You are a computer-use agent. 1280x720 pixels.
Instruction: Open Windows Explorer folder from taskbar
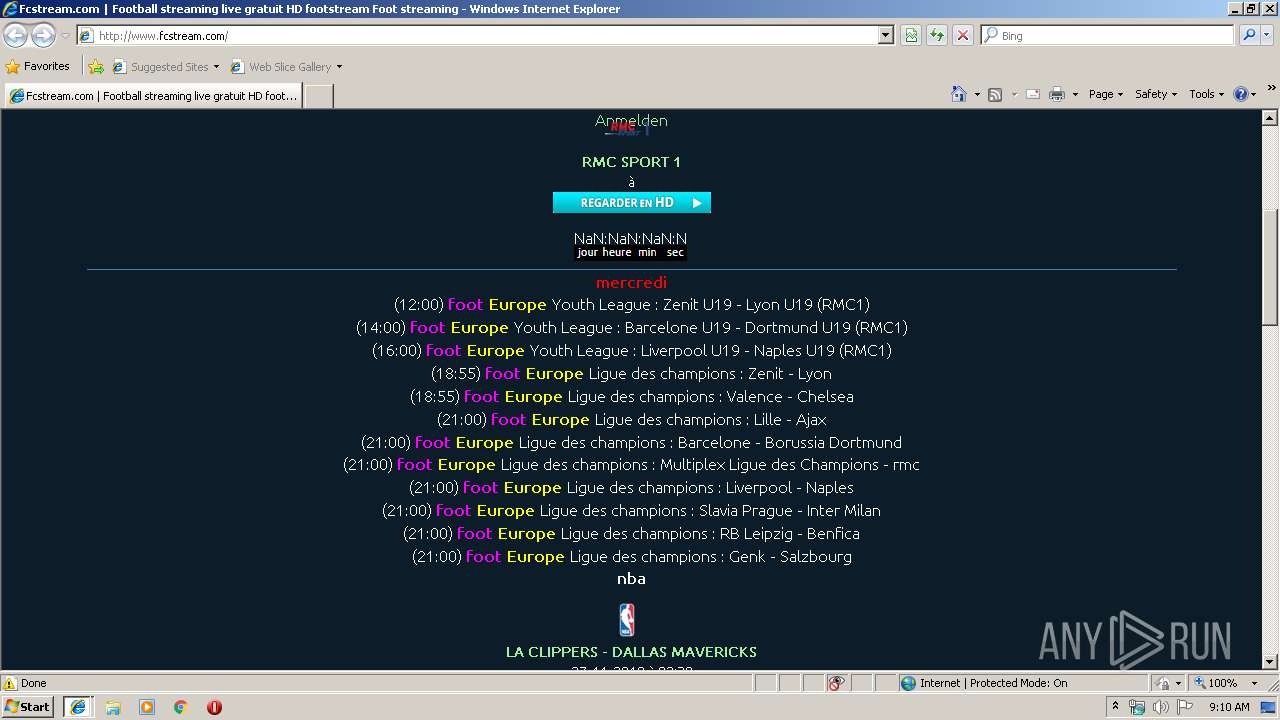tap(113, 707)
